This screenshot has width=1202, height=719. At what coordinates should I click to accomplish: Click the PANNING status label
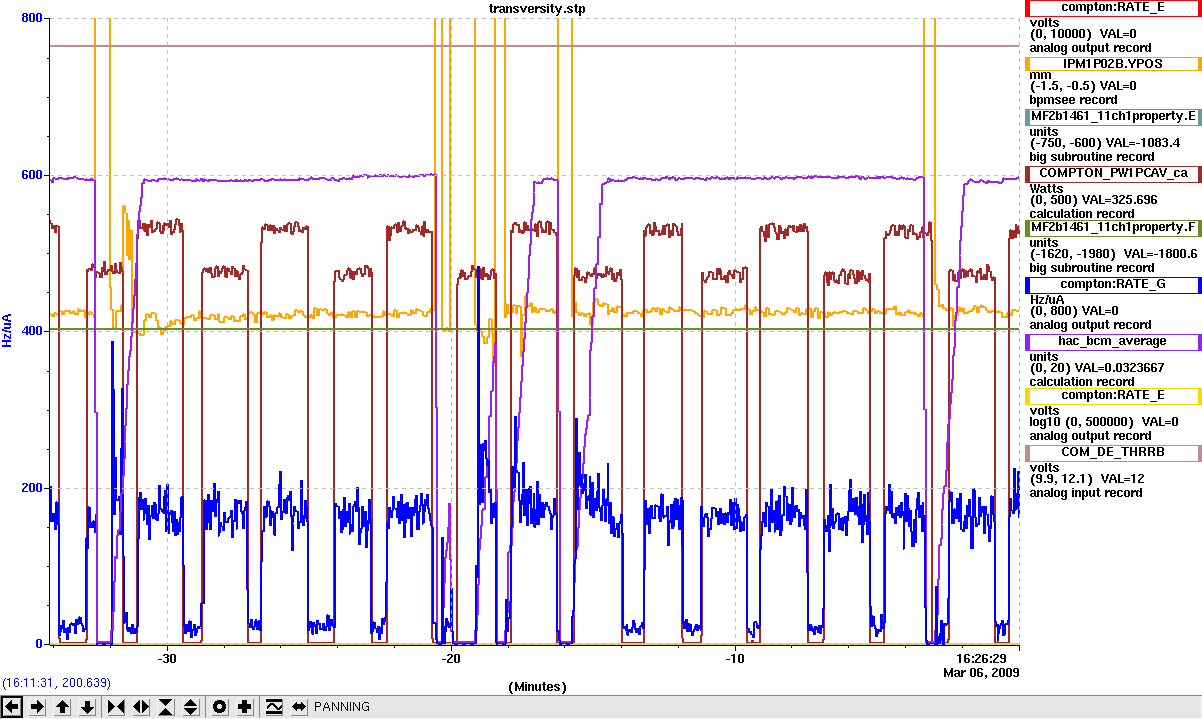pos(342,707)
